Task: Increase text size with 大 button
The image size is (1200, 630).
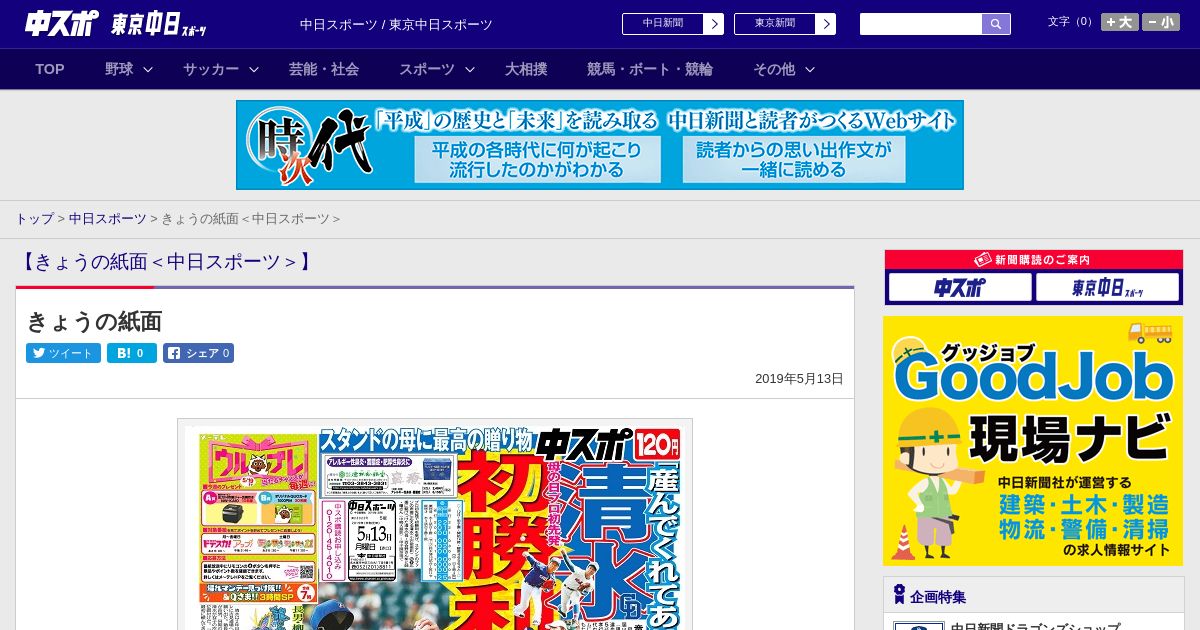Action: point(1120,22)
